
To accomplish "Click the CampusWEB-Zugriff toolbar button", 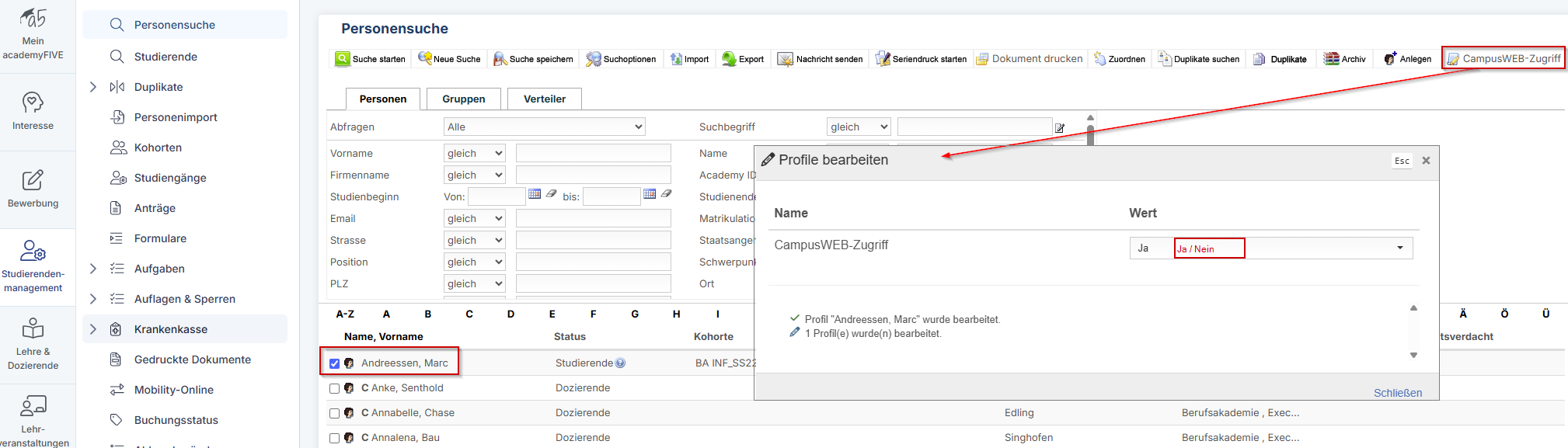I will coord(1503,58).
